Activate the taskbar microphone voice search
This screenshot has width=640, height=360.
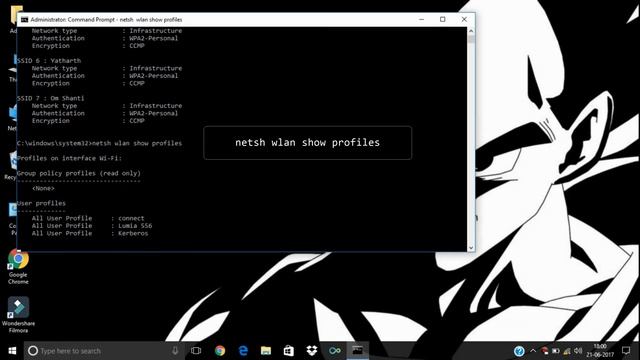[x=175, y=351]
